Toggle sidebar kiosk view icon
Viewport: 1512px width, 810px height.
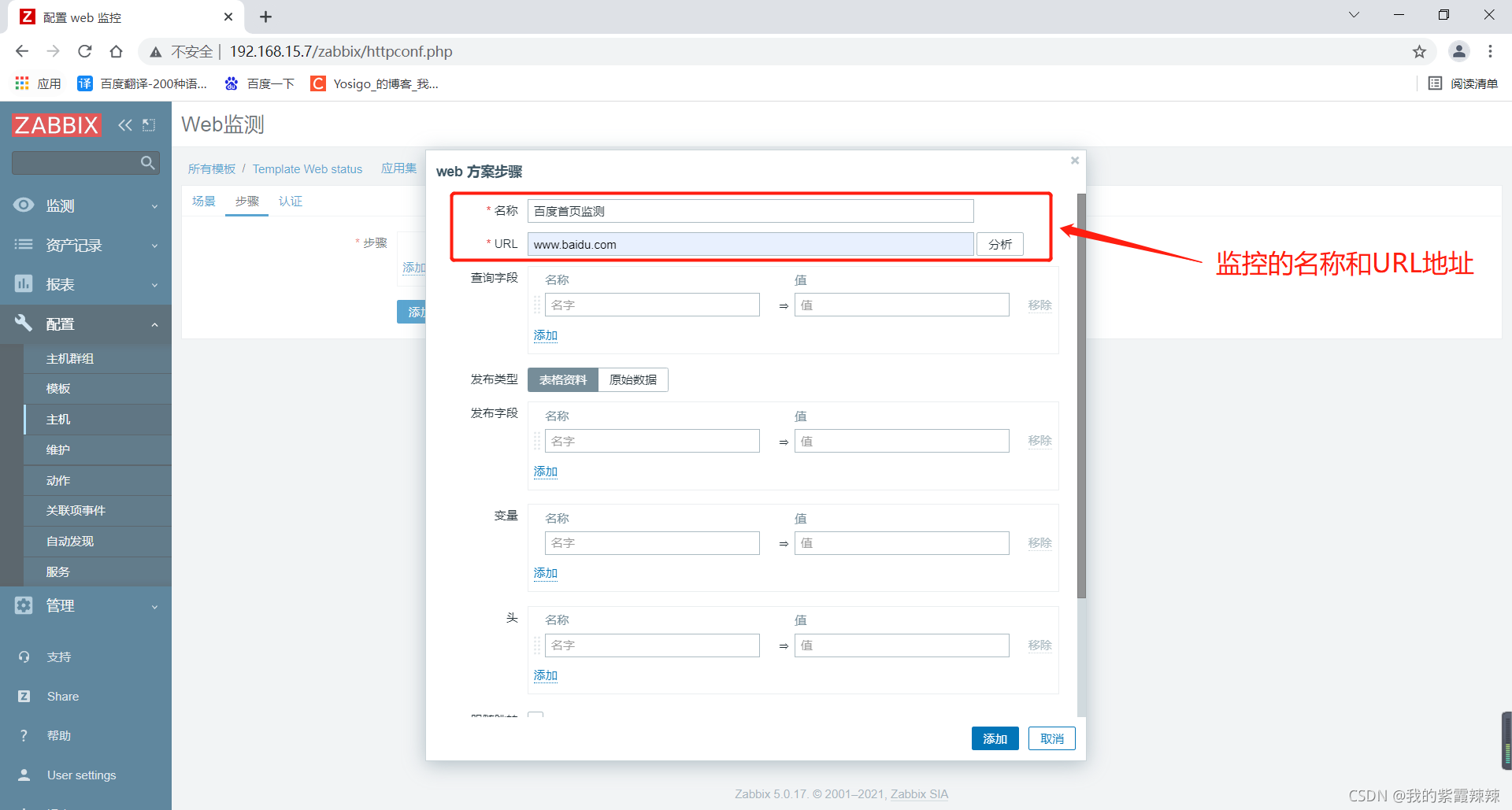pos(149,125)
